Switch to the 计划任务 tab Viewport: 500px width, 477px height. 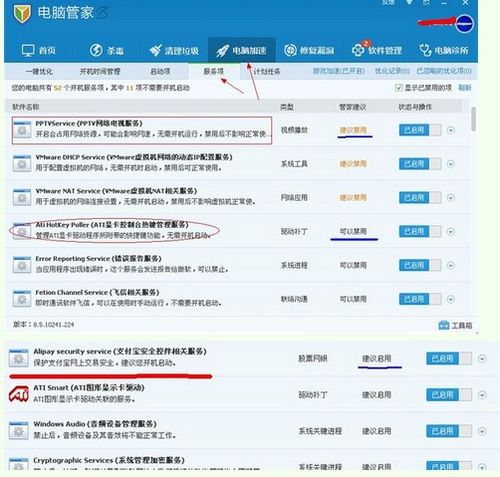coord(267,71)
